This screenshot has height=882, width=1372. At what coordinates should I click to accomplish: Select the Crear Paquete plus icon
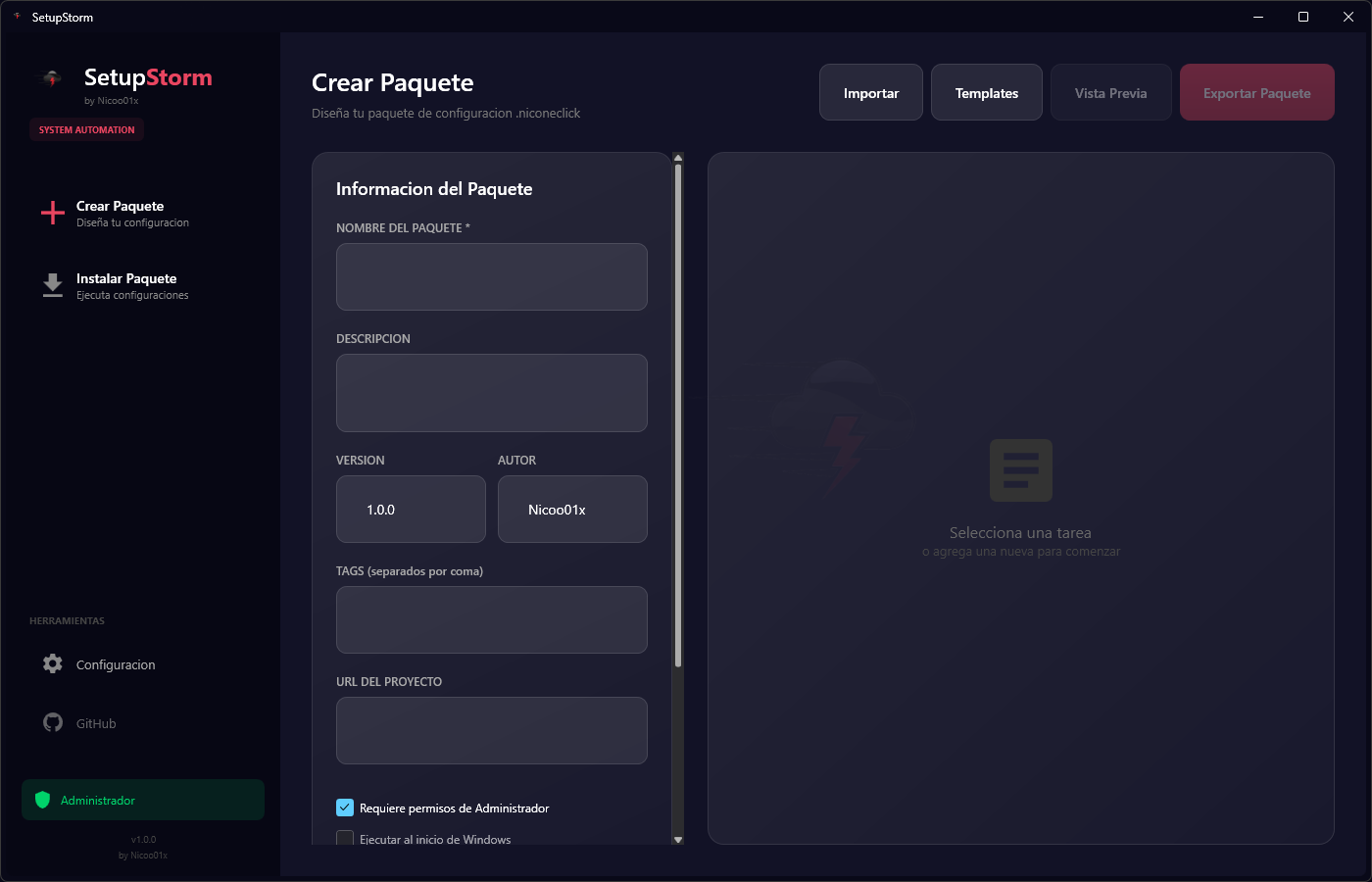[x=51, y=213]
